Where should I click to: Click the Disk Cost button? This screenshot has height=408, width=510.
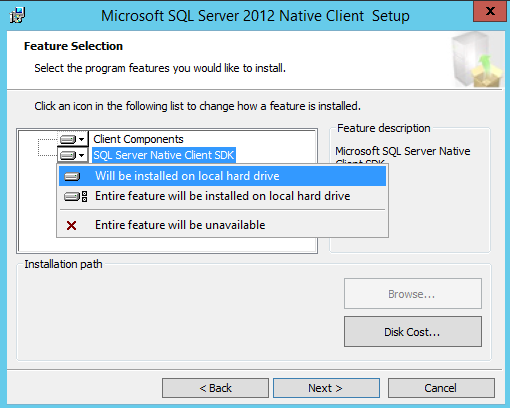413,332
